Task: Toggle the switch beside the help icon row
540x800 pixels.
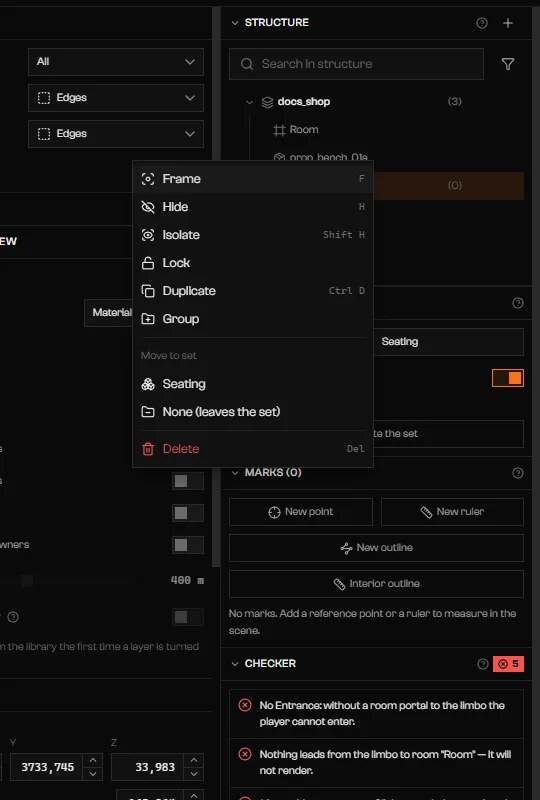Action: pyautogui.click(x=188, y=617)
